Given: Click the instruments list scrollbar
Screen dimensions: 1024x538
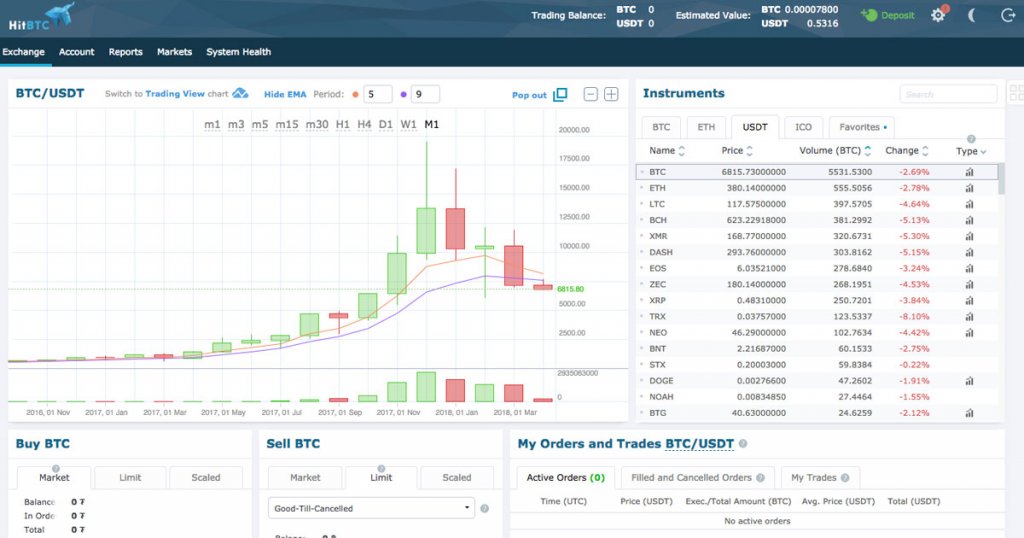Looking at the screenshot, I should pos(1001,180).
